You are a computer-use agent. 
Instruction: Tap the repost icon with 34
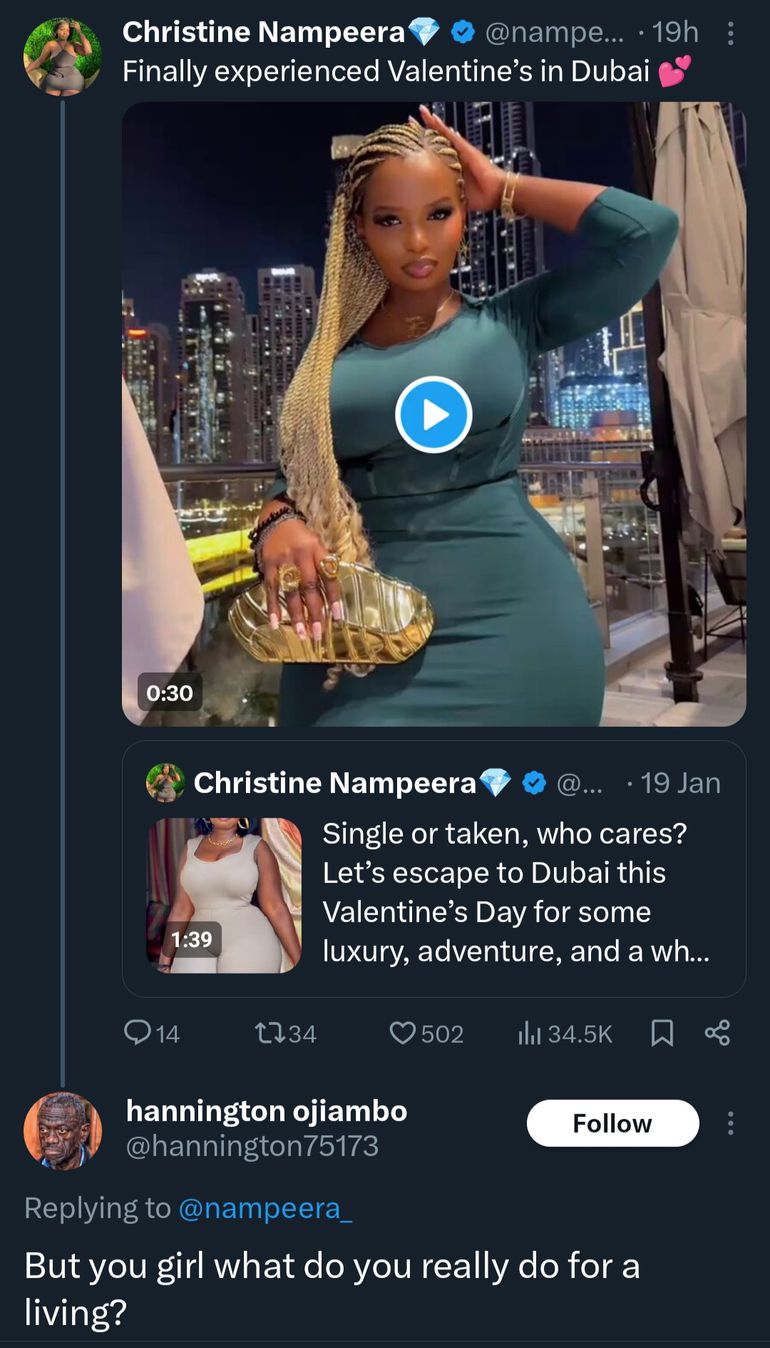tap(270, 1033)
